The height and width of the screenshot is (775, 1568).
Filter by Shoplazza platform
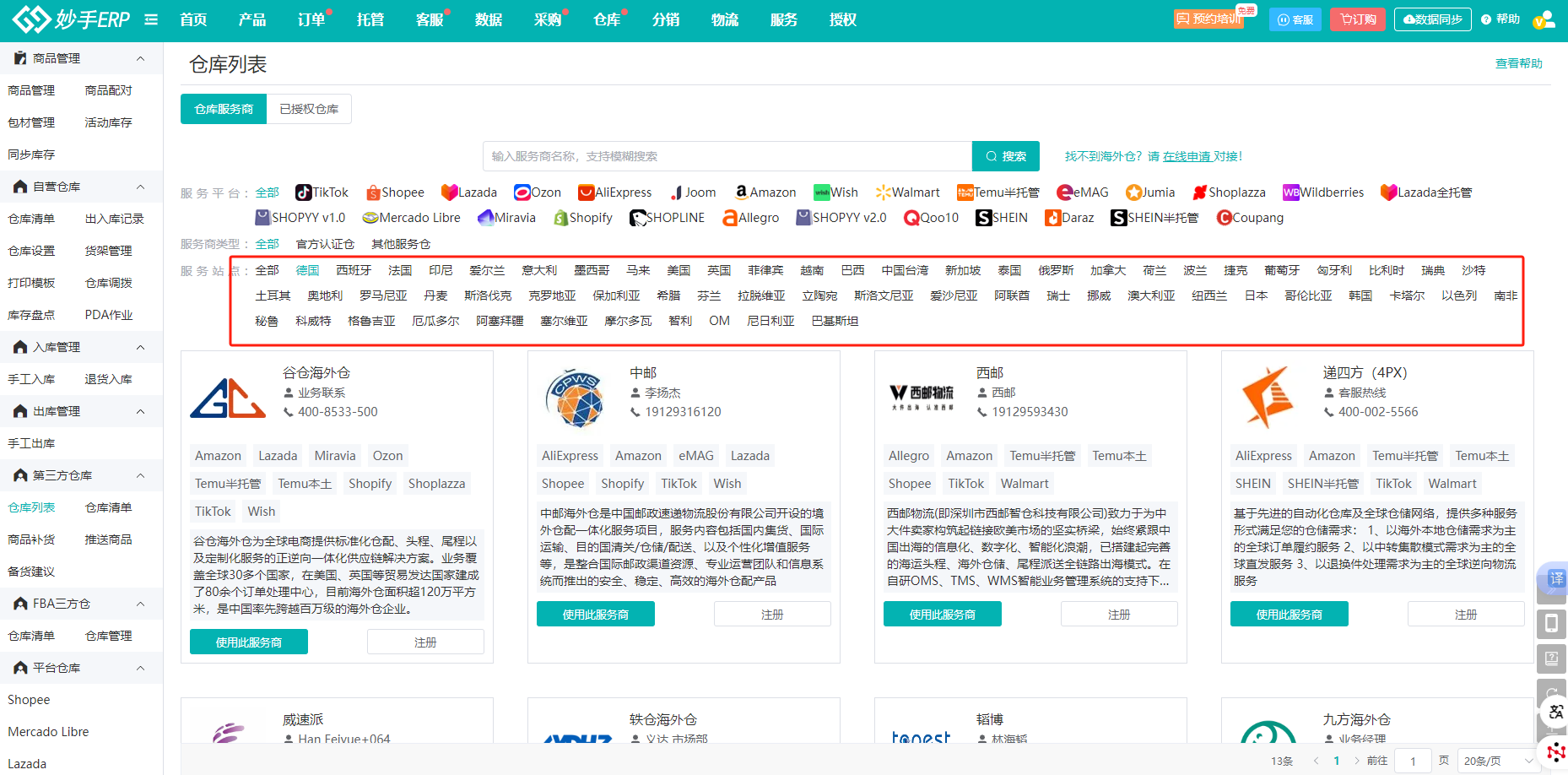[x=1229, y=192]
